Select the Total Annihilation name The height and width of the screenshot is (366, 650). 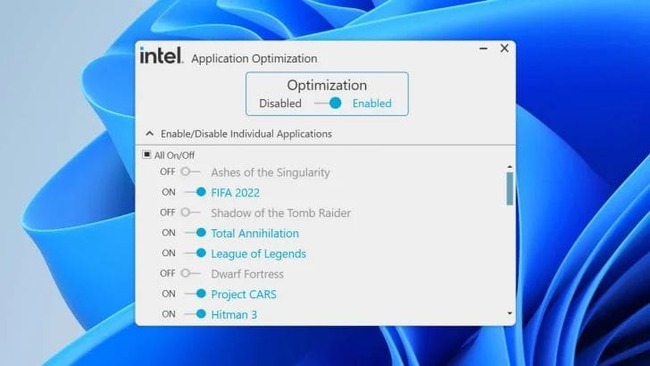point(255,233)
